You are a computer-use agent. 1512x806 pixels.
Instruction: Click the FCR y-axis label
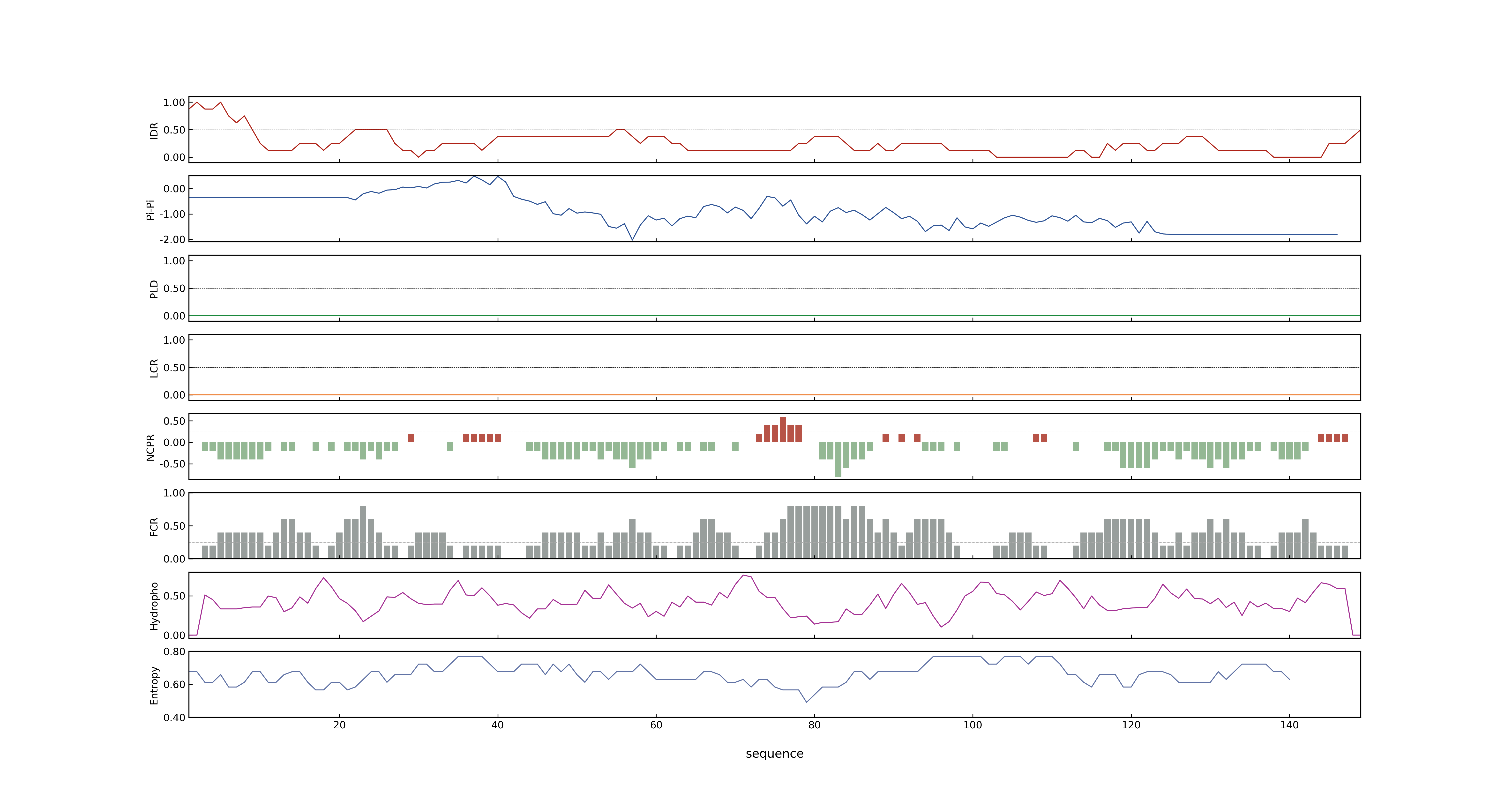click(x=154, y=526)
